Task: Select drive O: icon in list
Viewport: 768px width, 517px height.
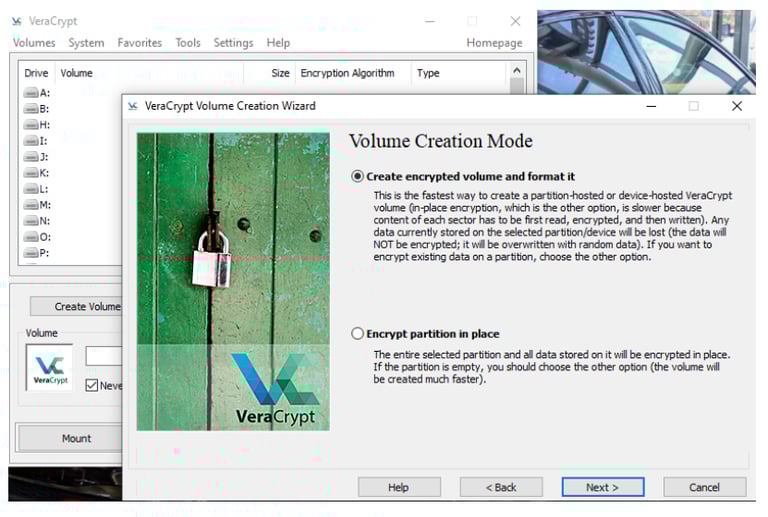Action: (31, 237)
